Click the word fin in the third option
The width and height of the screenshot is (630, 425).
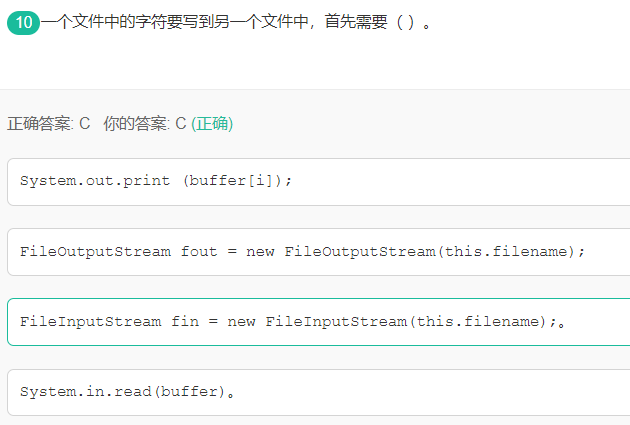tap(185, 322)
